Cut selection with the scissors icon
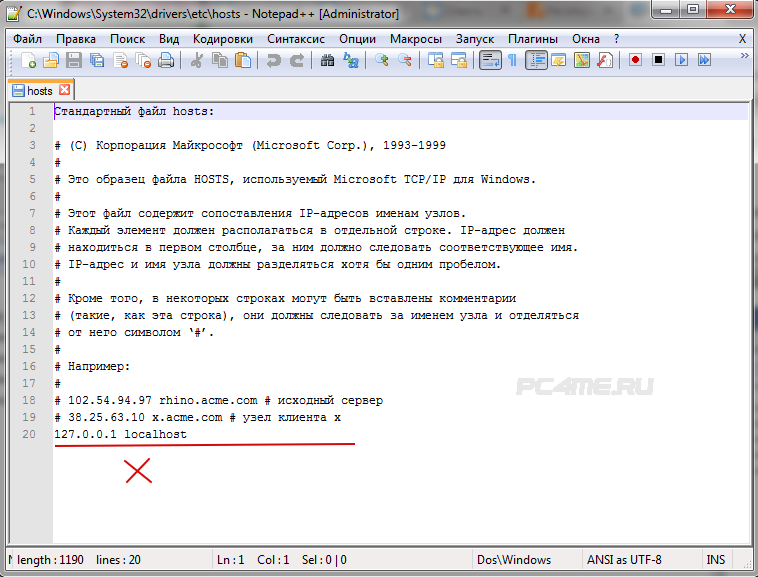Viewport: 758px width, 577px height. pyautogui.click(x=196, y=60)
